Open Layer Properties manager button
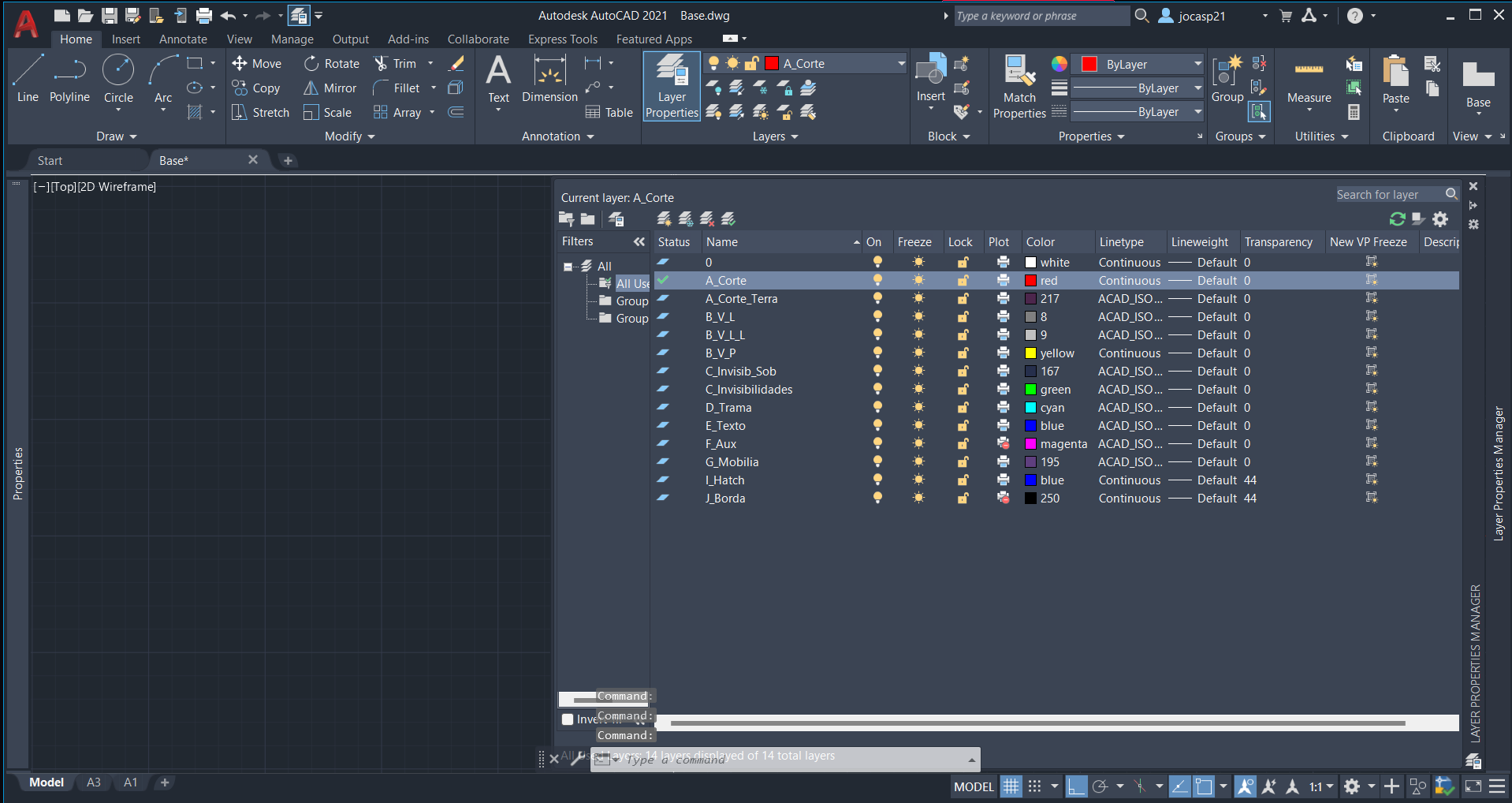 pyautogui.click(x=672, y=86)
